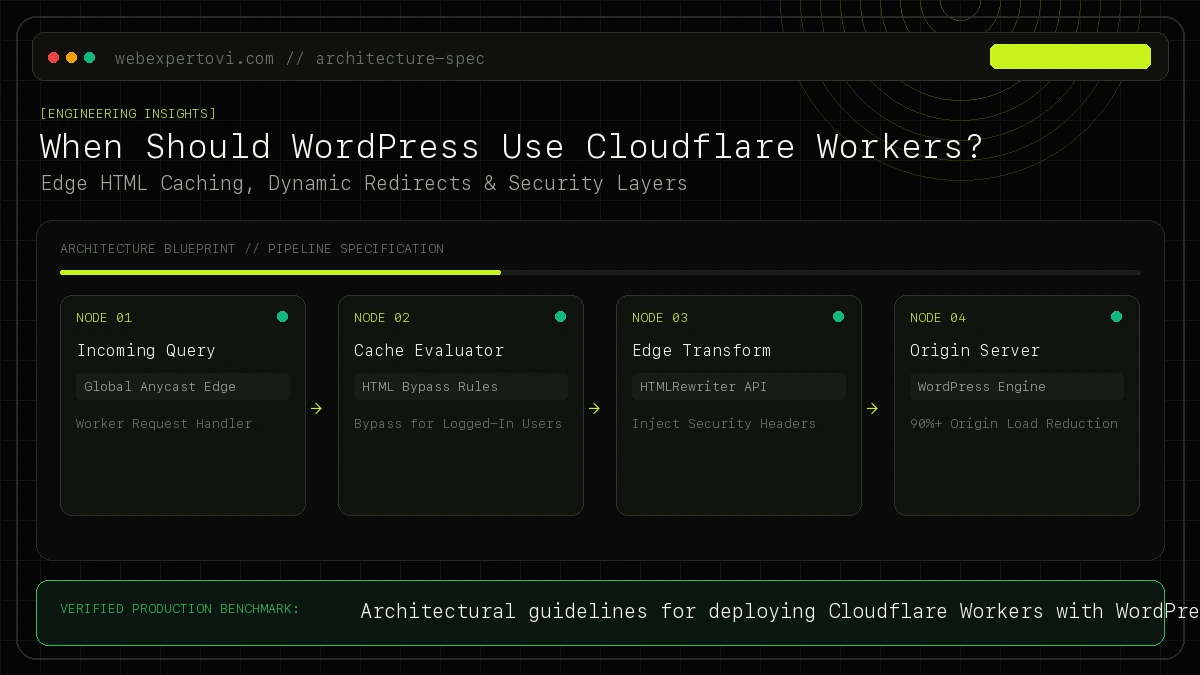This screenshot has width=1200, height=675.
Task: Click the Edge Transform title
Action: (x=701, y=350)
